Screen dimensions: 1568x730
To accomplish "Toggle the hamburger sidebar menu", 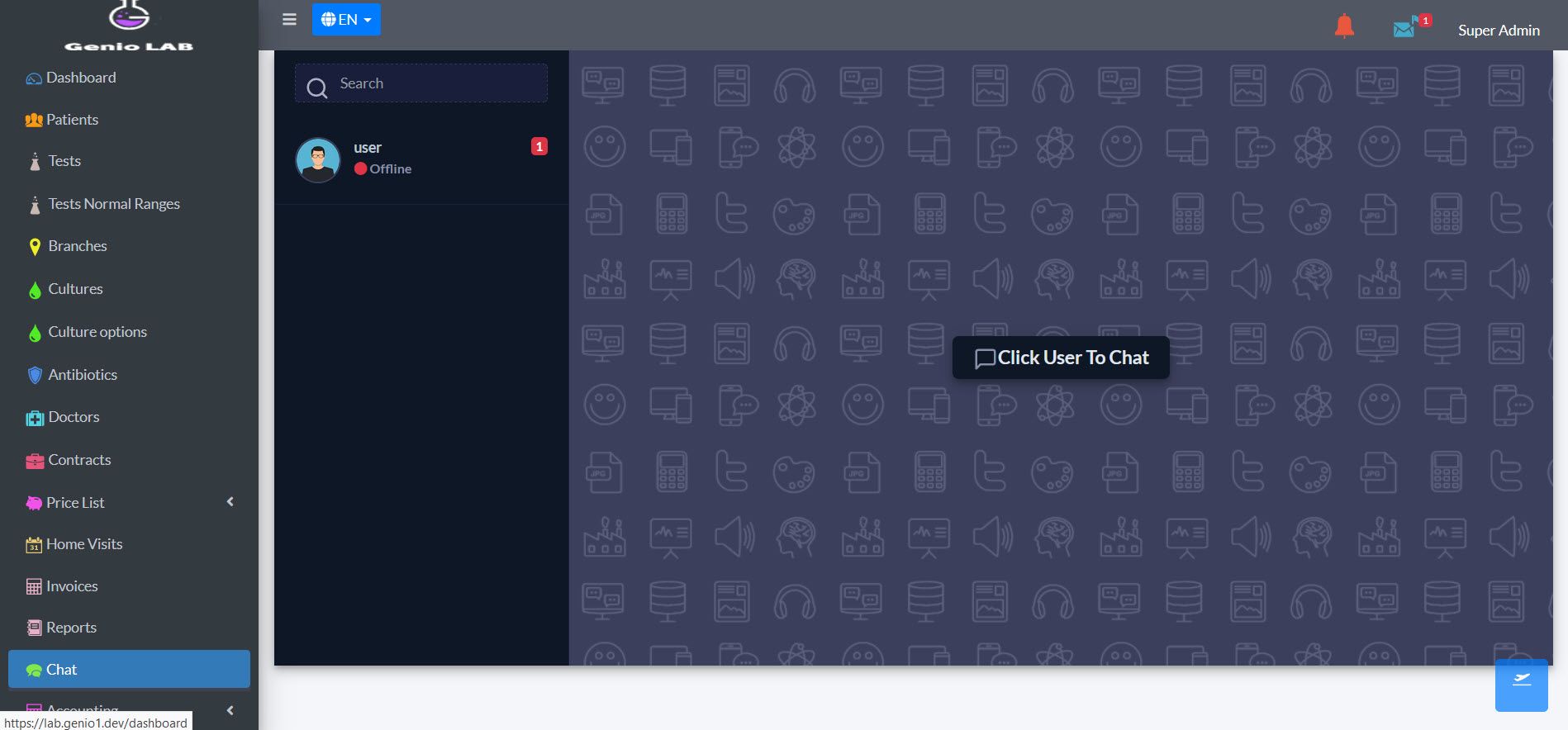I will click(289, 19).
